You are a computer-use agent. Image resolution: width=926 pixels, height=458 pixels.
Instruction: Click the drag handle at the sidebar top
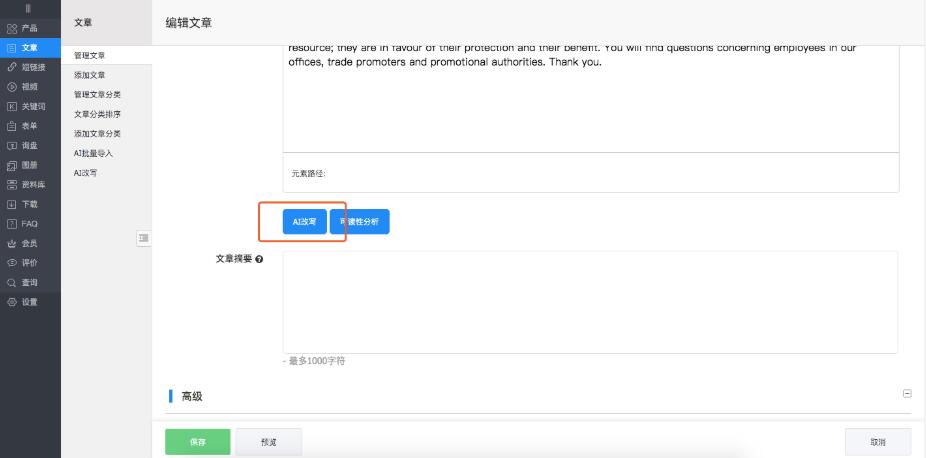30,9
